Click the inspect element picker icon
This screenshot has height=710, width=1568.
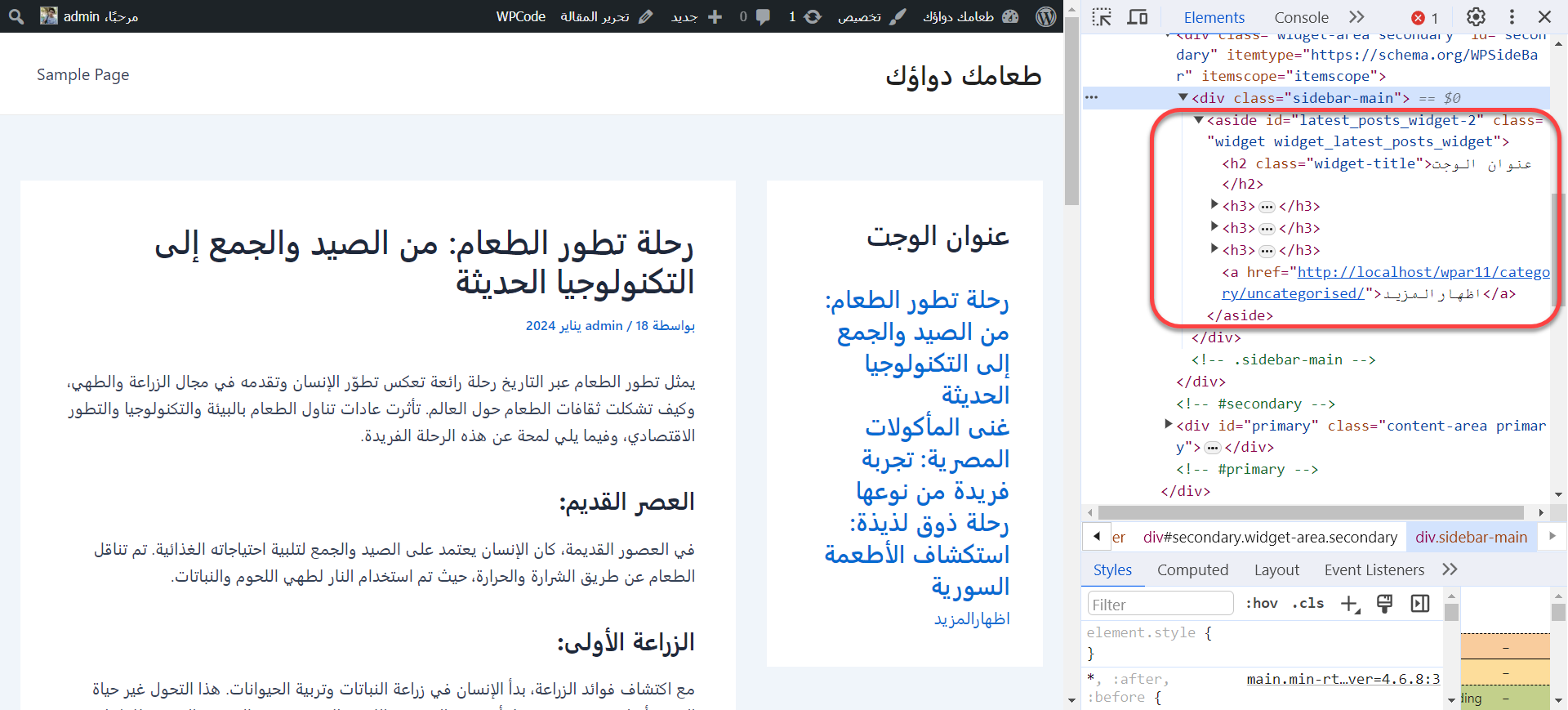pyautogui.click(x=1102, y=17)
